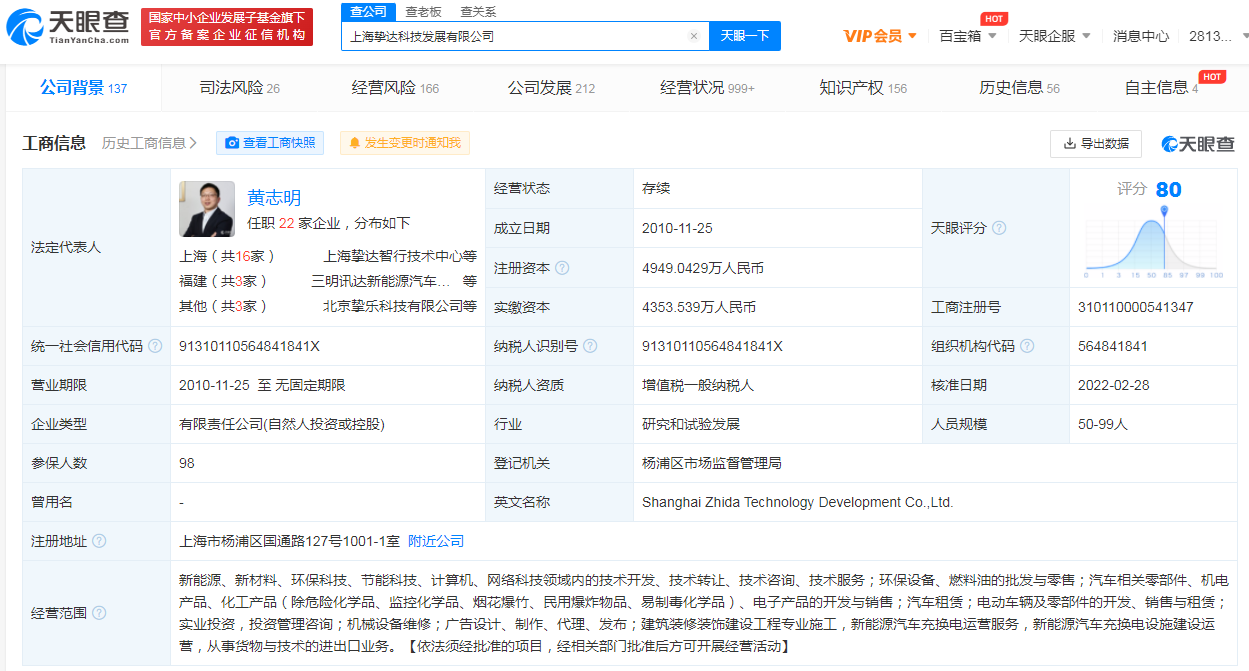Open the 2813... account dropdown
The width and height of the screenshot is (1249, 671).
coord(1217,36)
